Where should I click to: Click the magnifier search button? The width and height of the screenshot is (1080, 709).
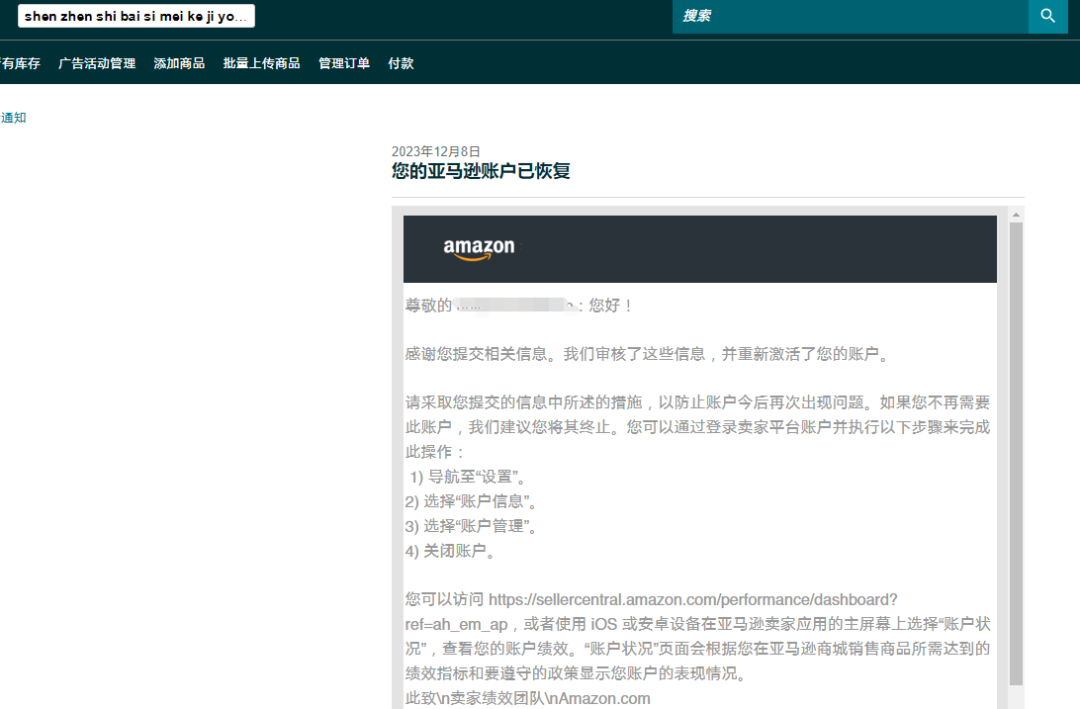click(1048, 16)
